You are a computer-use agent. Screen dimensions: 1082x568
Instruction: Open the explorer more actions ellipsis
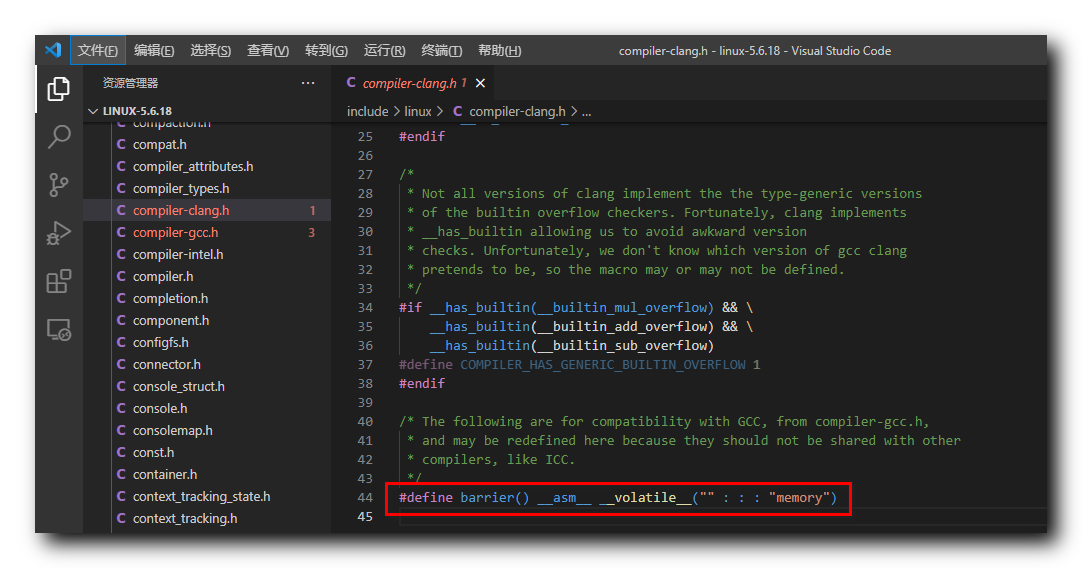[308, 83]
